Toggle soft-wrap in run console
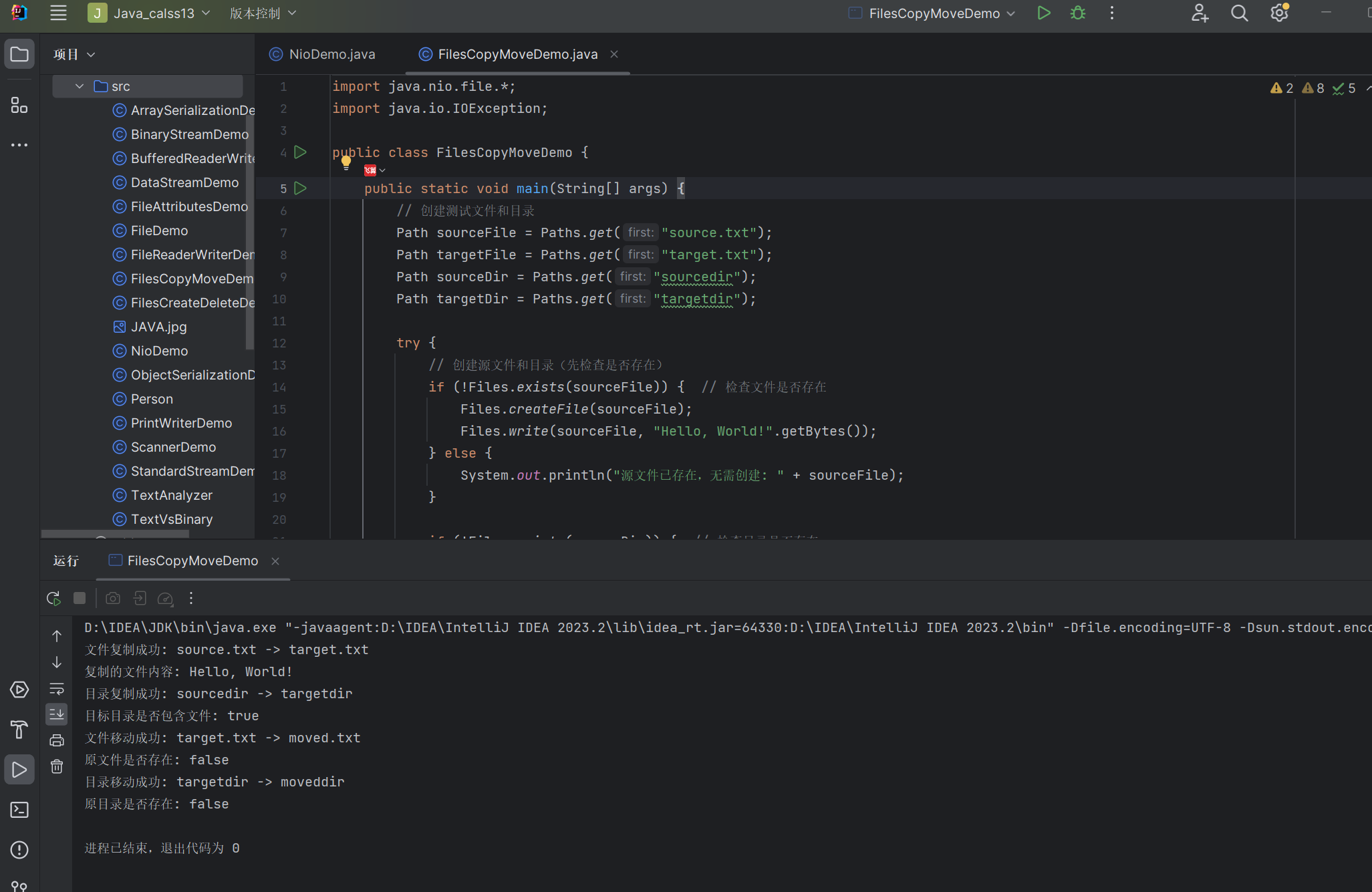This screenshot has width=1372, height=892. (x=57, y=689)
